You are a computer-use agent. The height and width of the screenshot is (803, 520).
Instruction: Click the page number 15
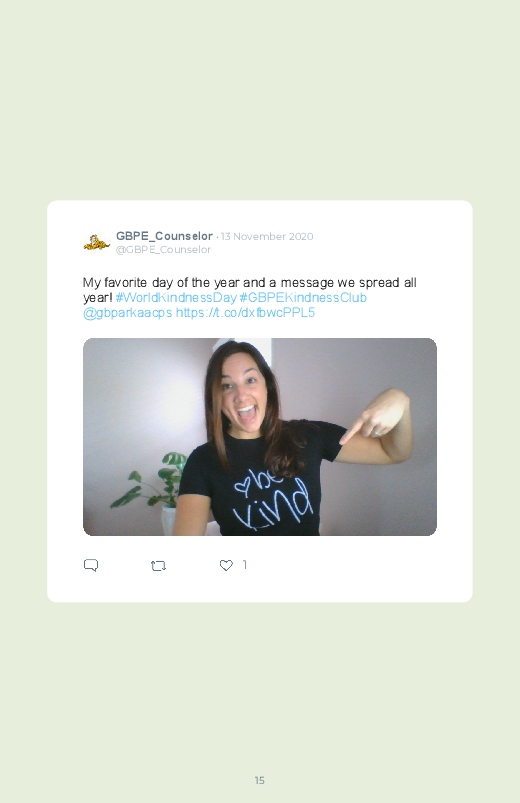click(260, 780)
